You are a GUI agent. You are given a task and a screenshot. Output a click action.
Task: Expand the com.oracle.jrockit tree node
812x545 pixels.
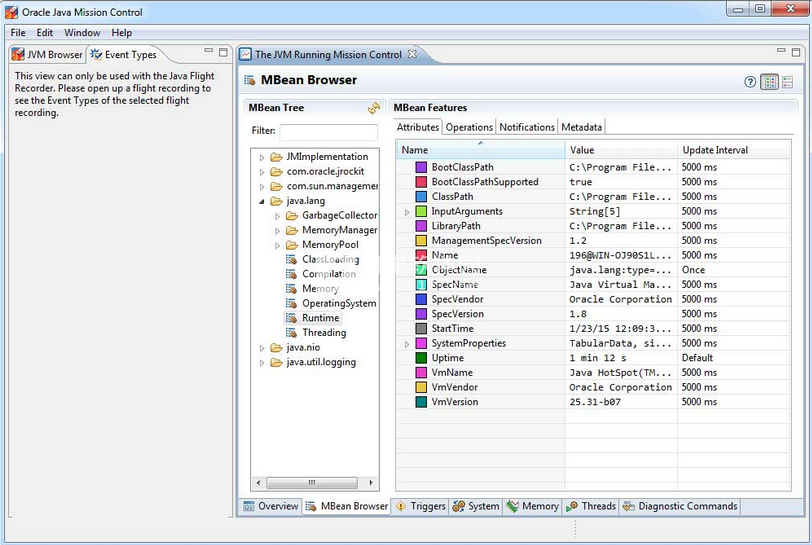(x=262, y=172)
